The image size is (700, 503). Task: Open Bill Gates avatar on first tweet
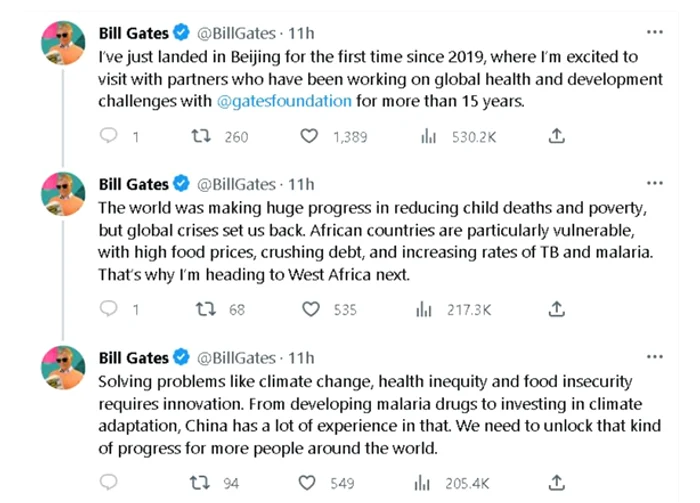click(63, 43)
